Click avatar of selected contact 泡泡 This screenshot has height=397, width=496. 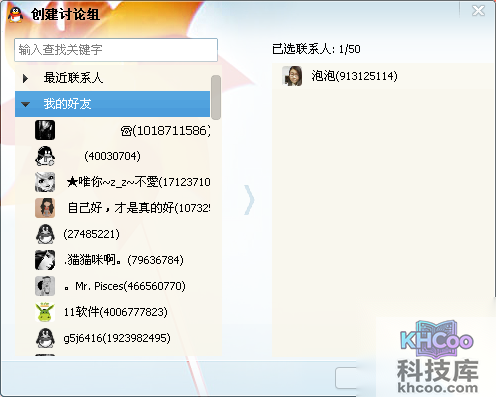[292, 76]
